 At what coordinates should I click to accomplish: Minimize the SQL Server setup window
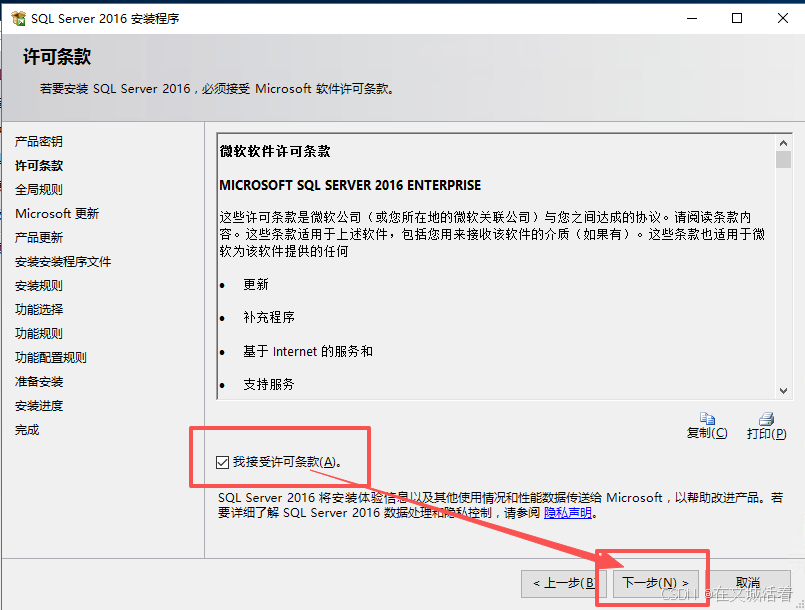692,18
